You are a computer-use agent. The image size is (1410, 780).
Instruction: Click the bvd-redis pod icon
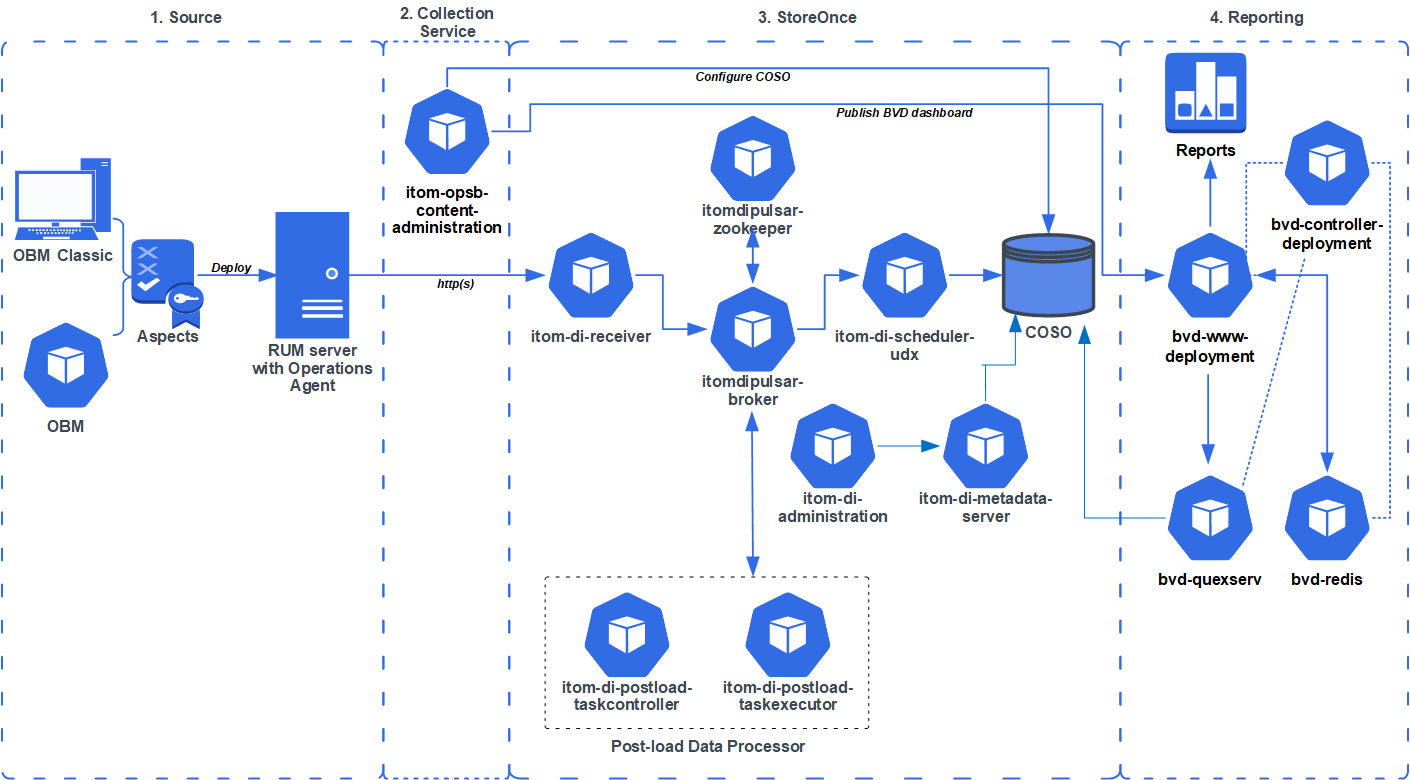tap(1327, 519)
